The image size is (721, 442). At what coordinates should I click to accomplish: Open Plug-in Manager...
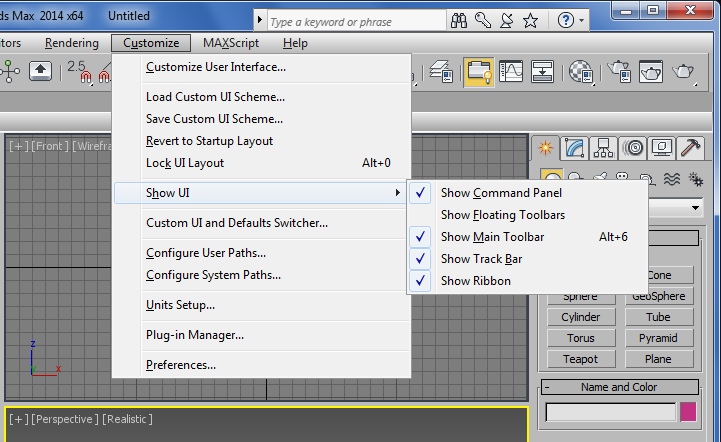195,335
